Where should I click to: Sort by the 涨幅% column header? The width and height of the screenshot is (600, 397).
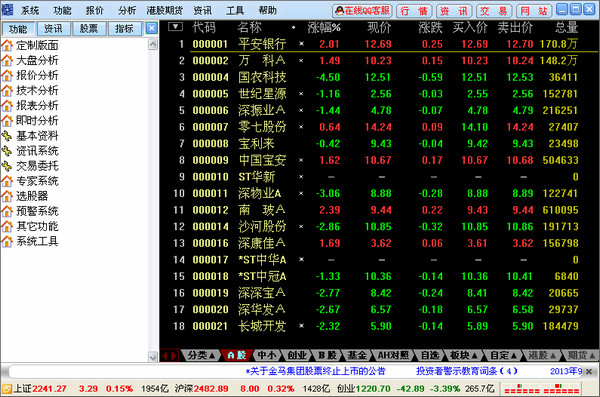(x=324, y=28)
